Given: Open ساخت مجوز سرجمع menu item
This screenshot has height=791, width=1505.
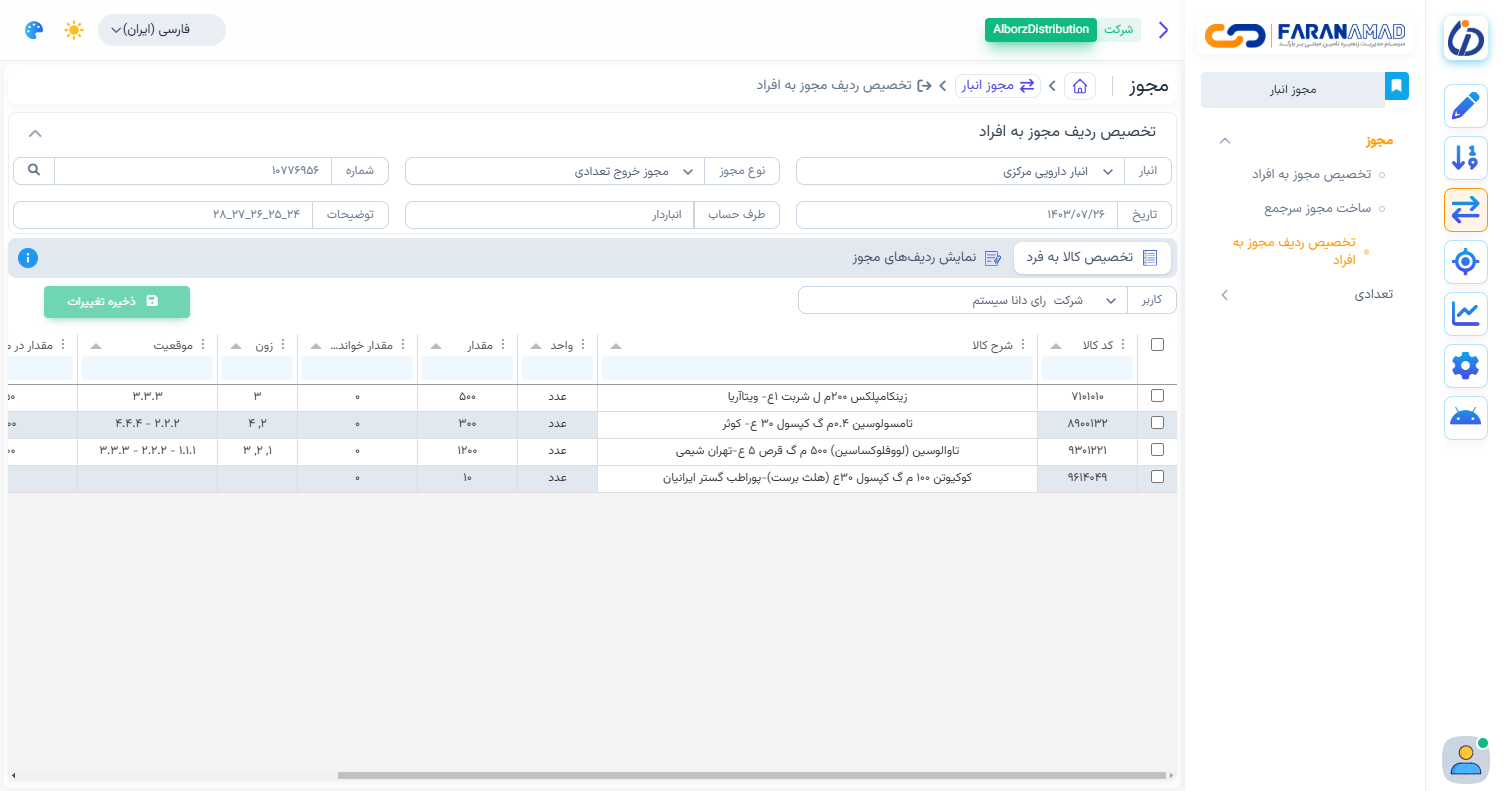Looking at the screenshot, I should (x=1317, y=208).
